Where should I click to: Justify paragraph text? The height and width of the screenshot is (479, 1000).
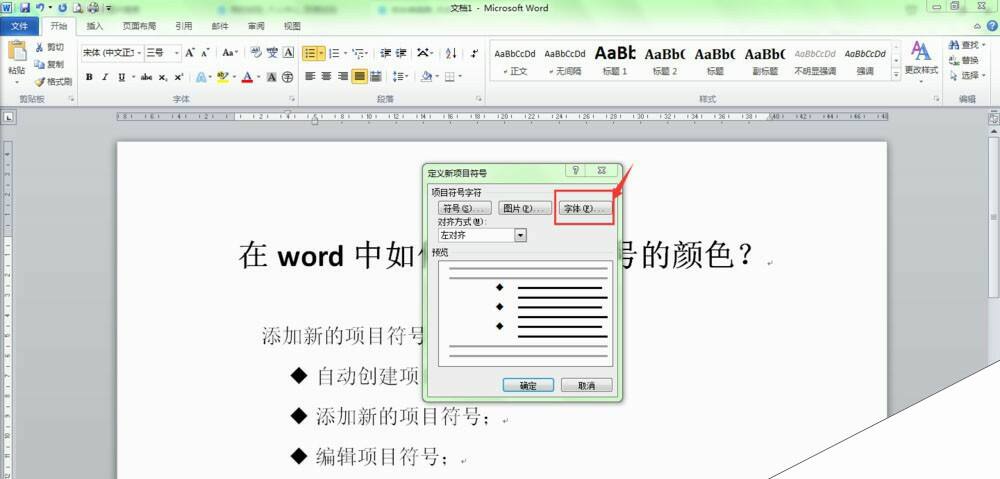[x=359, y=77]
